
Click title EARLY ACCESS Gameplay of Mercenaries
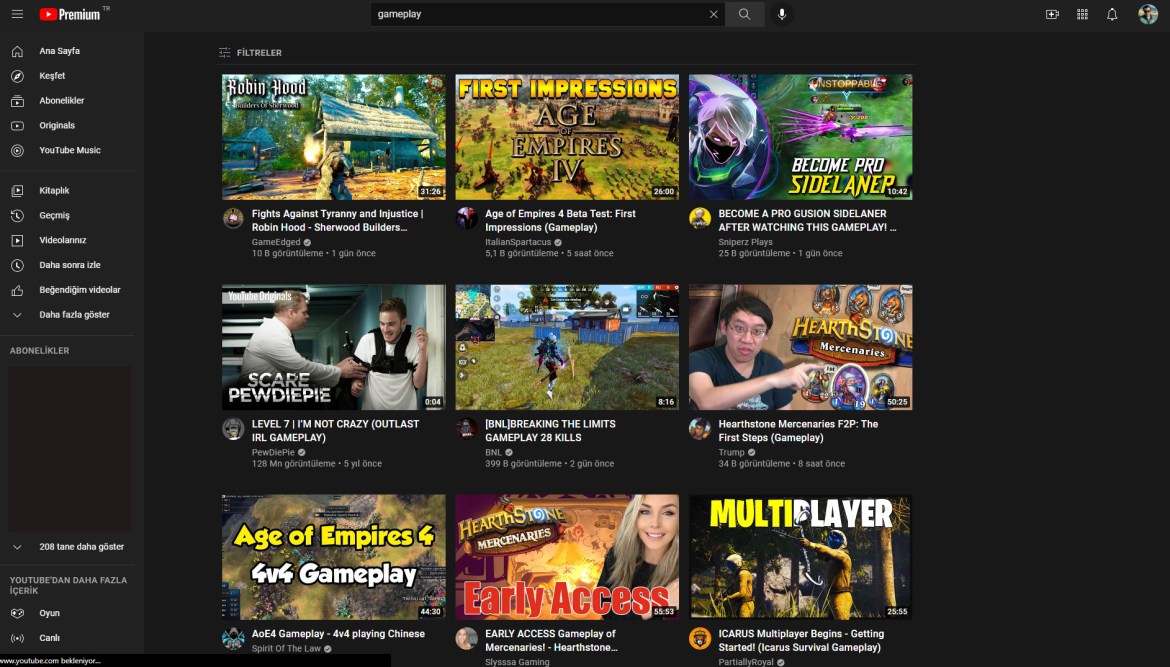(x=551, y=640)
